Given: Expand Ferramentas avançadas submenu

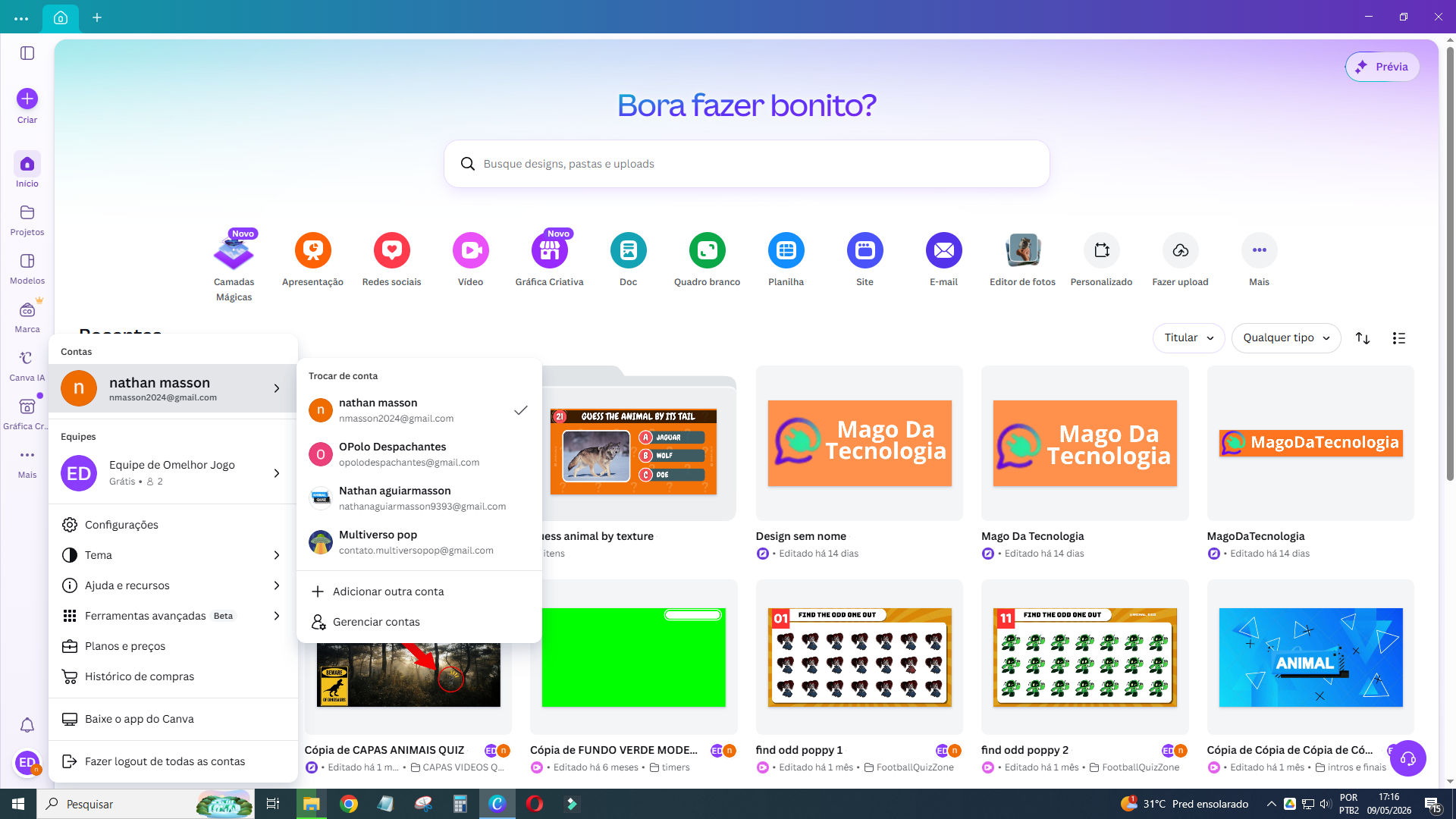Looking at the screenshot, I should point(173,616).
